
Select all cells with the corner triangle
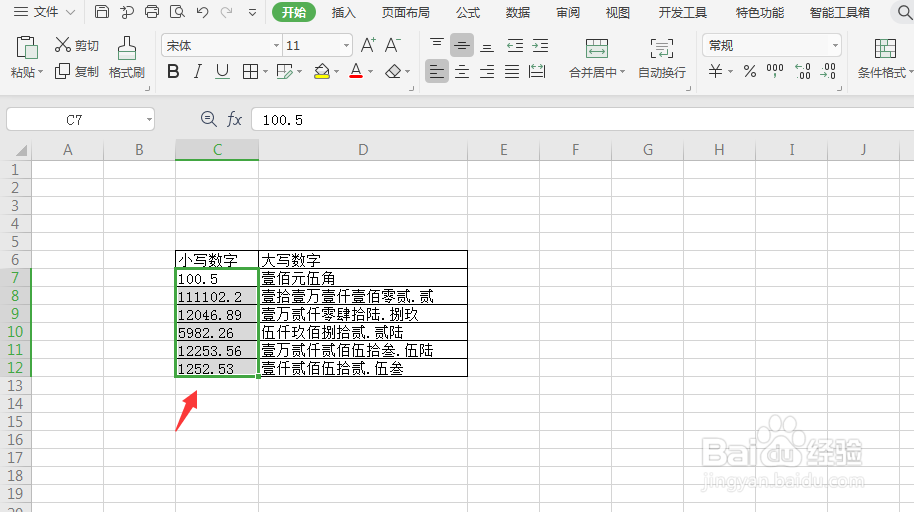(21, 150)
